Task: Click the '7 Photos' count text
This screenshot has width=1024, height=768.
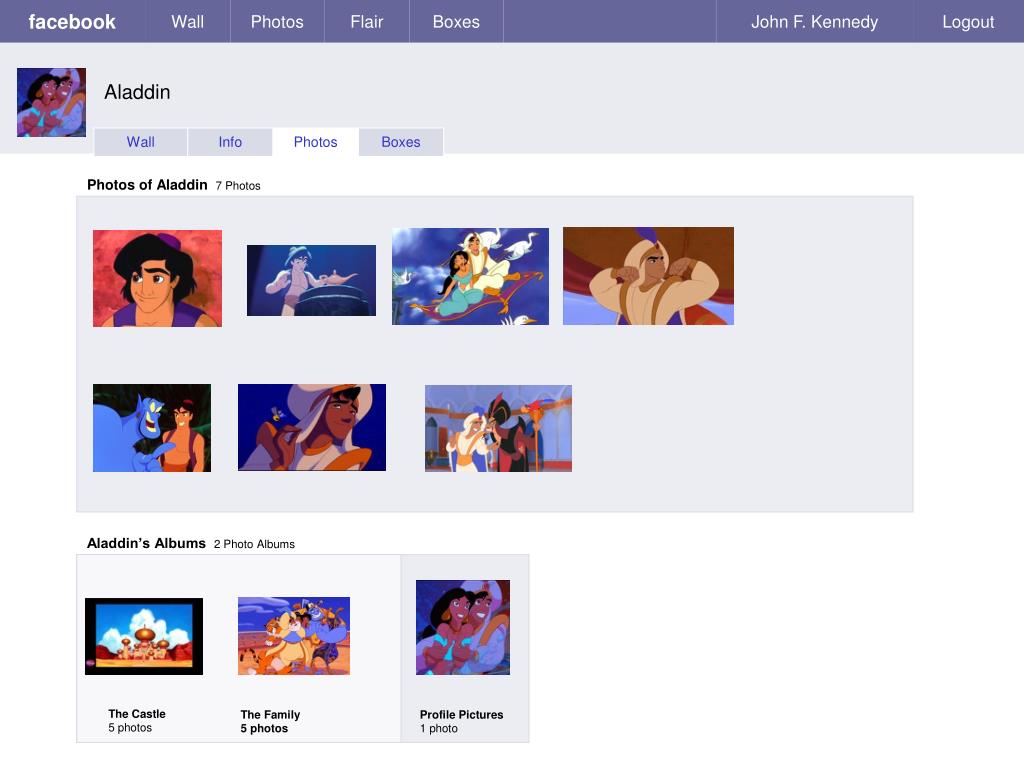Action: tap(238, 185)
